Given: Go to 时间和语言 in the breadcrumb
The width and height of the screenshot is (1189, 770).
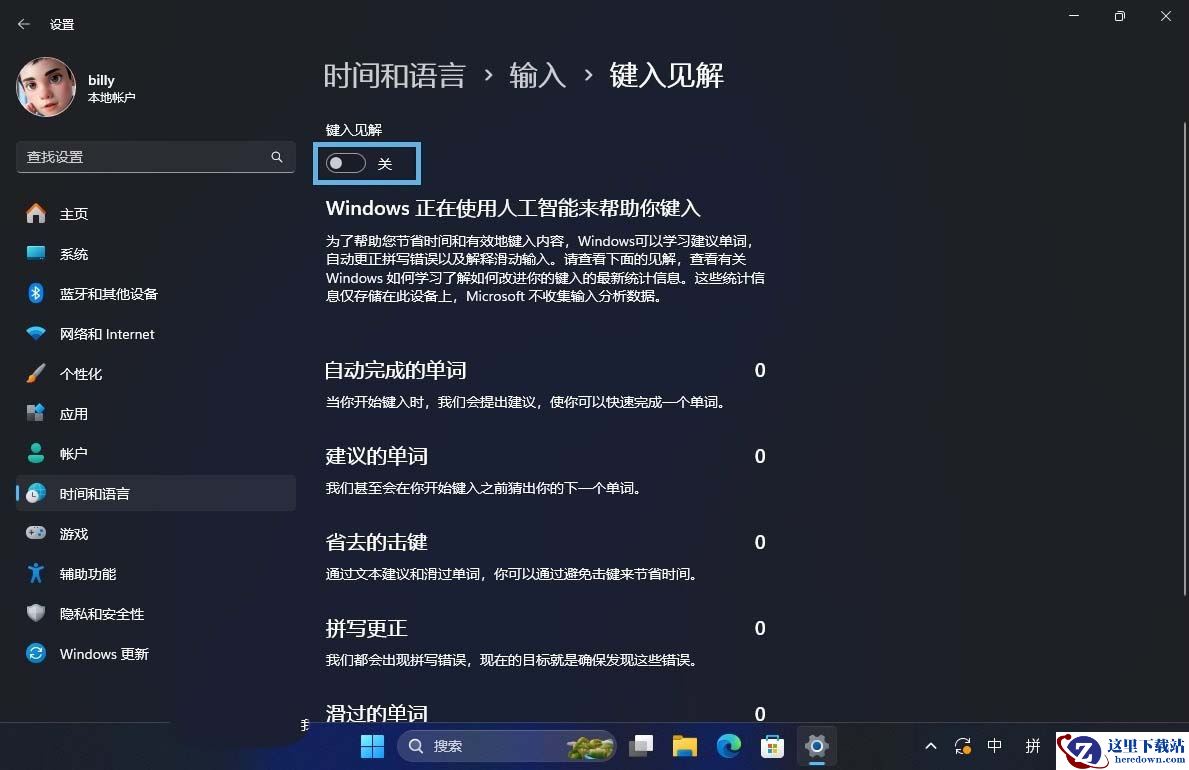Looking at the screenshot, I should click(394, 76).
